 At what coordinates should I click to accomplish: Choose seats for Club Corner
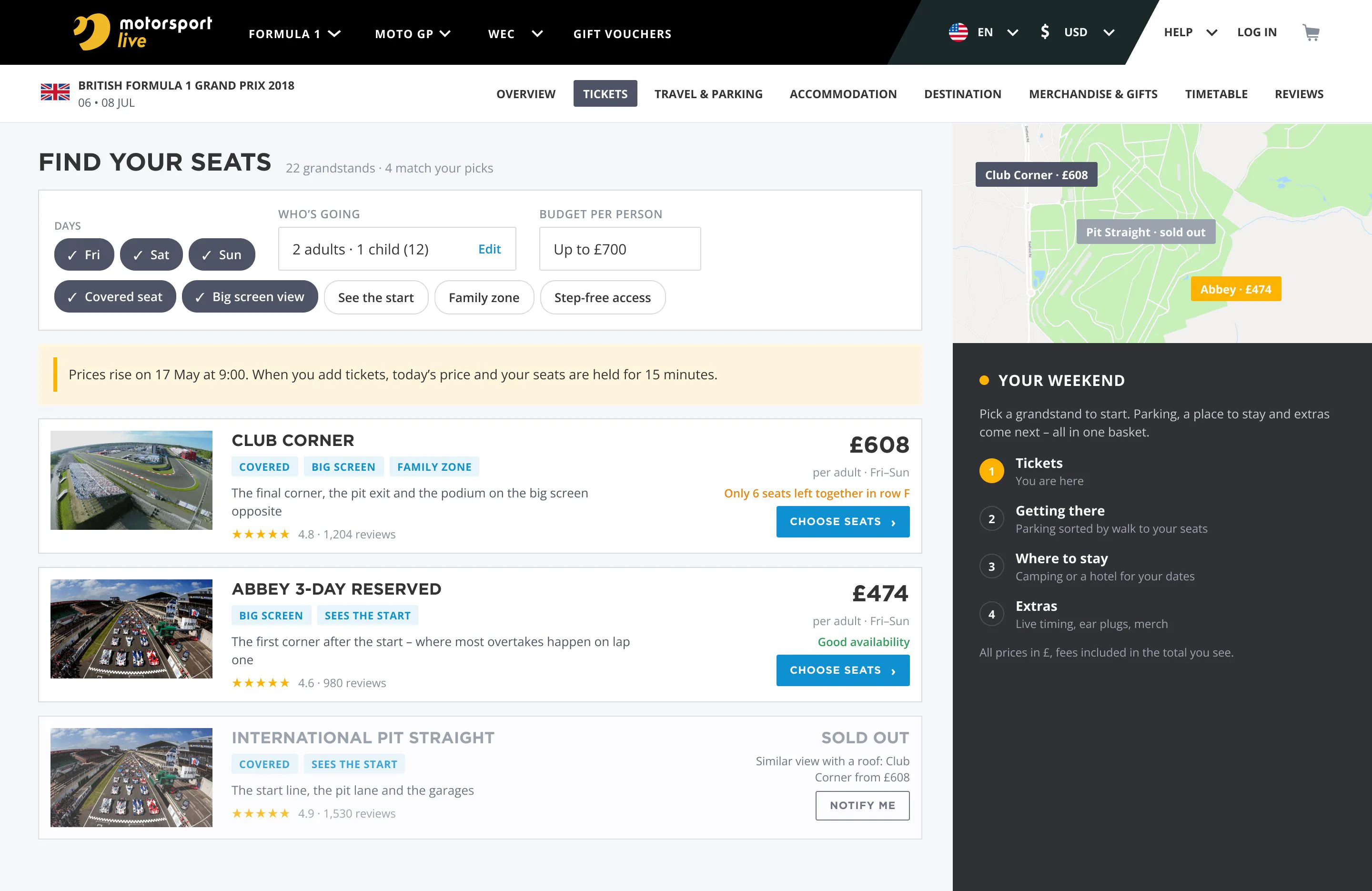pos(843,521)
